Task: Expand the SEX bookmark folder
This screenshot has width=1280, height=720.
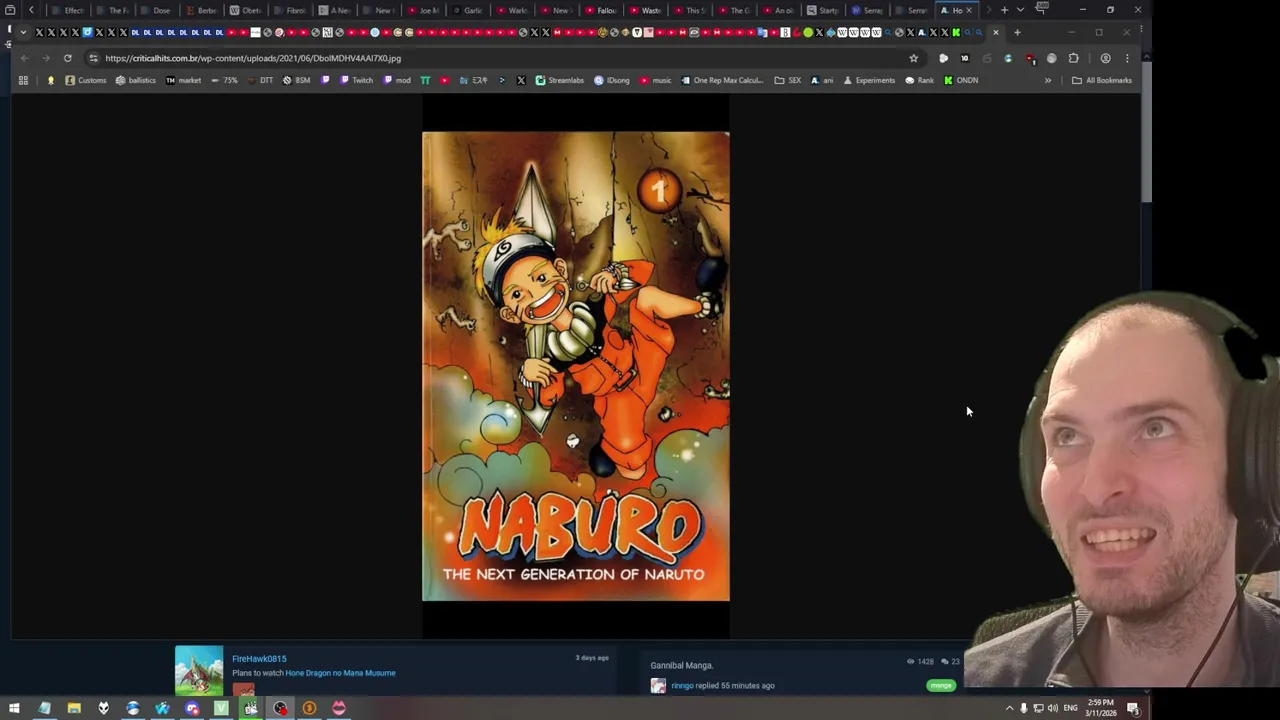Action: pyautogui.click(x=787, y=80)
